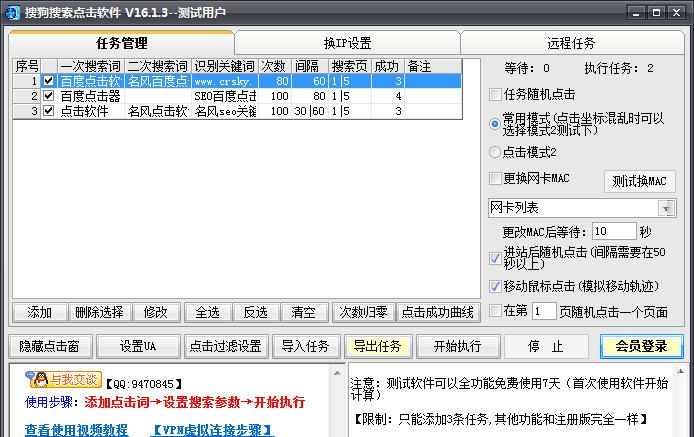Image resolution: width=694 pixels, height=437 pixels.
Task: Click the 导出任务 button
Action: (x=378, y=346)
